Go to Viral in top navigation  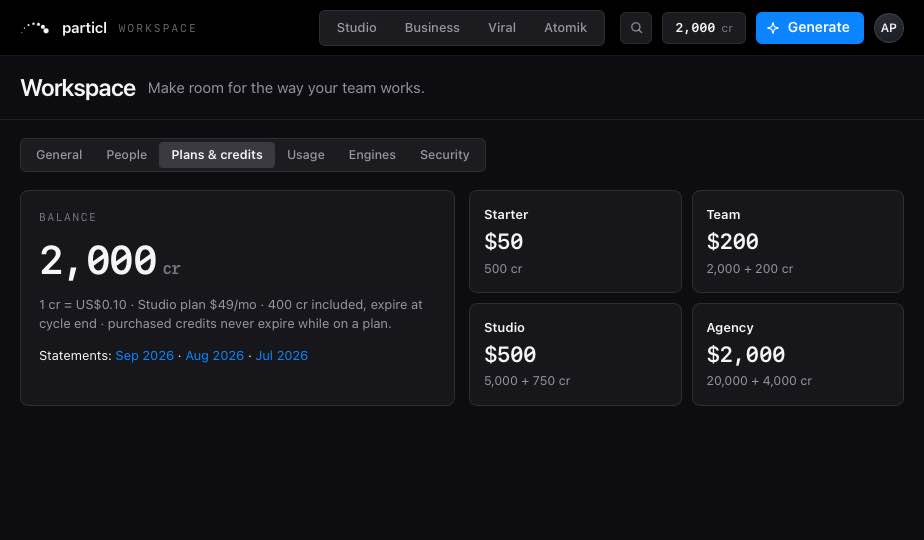pyautogui.click(x=501, y=28)
